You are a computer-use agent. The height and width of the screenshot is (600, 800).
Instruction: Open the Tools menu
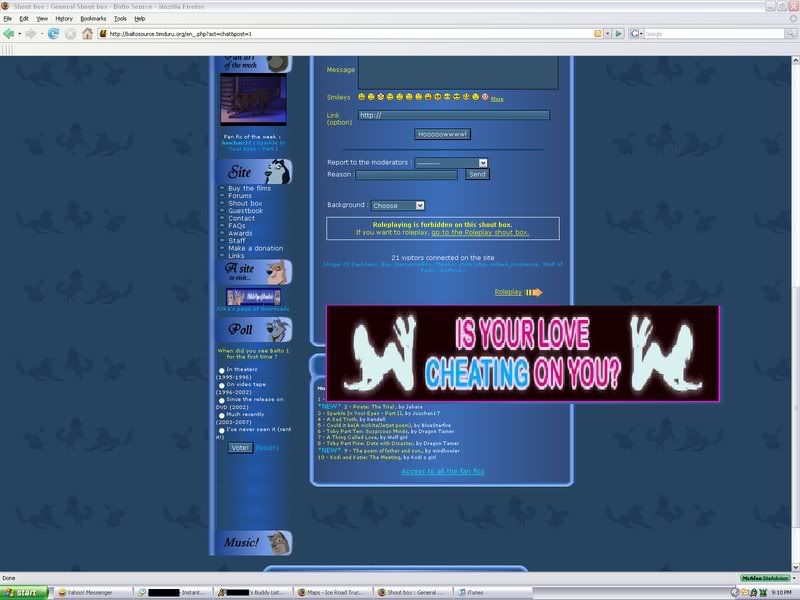click(120, 18)
